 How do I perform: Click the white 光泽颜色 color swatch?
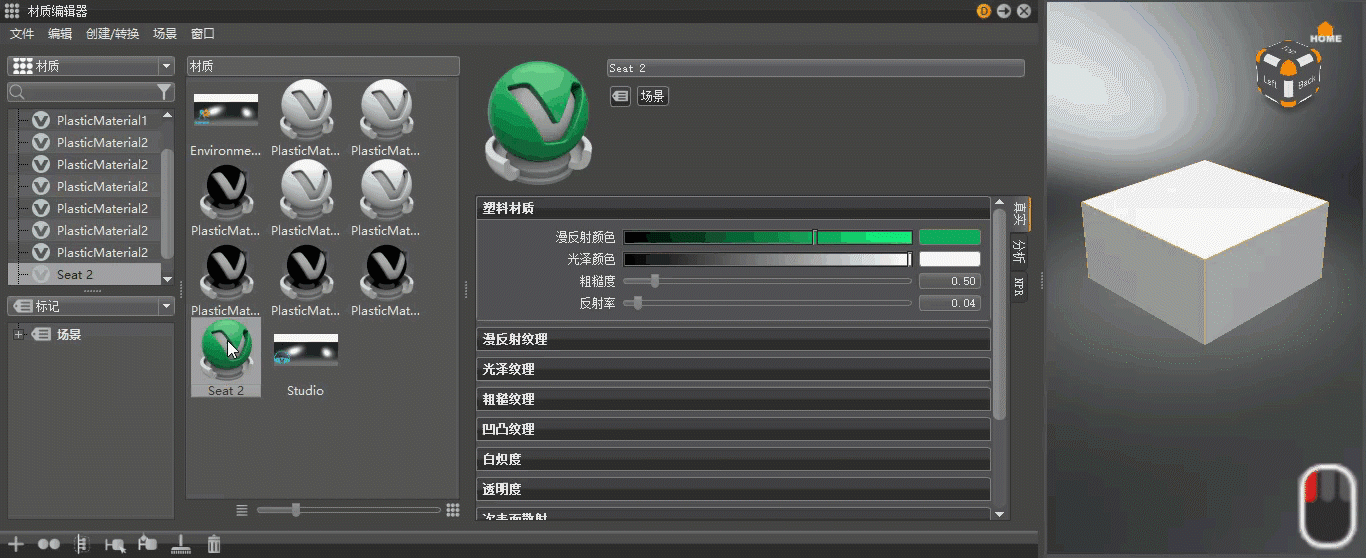(x=950, y=259)
